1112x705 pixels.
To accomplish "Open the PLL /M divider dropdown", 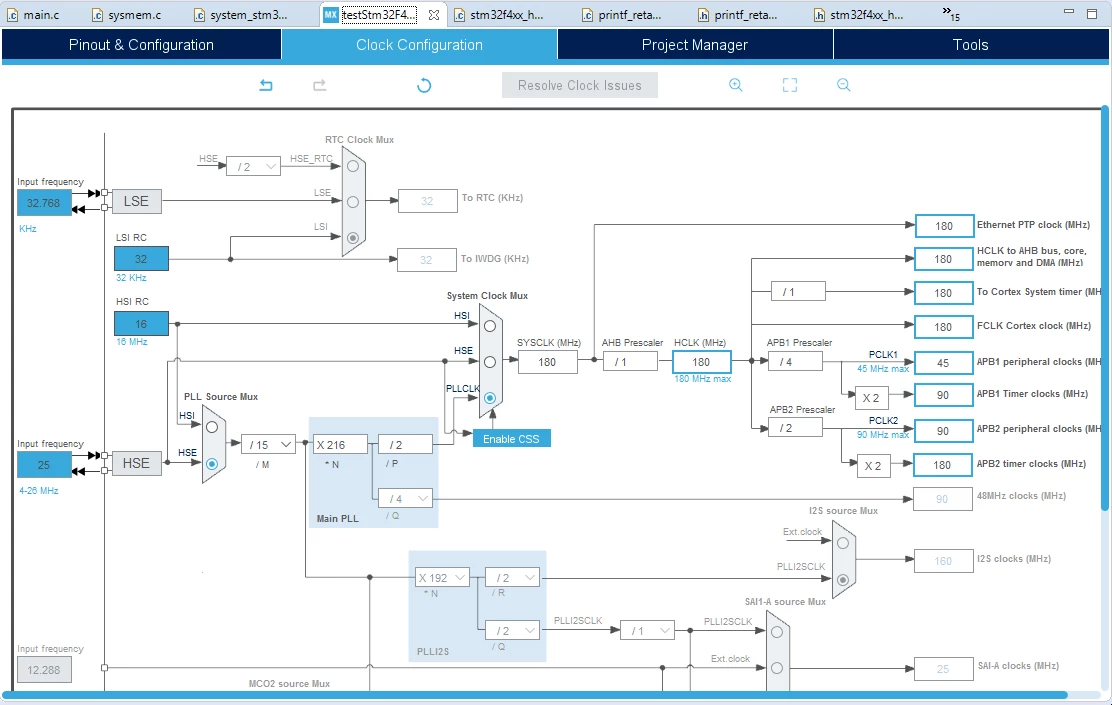I will tap(268, 445).
